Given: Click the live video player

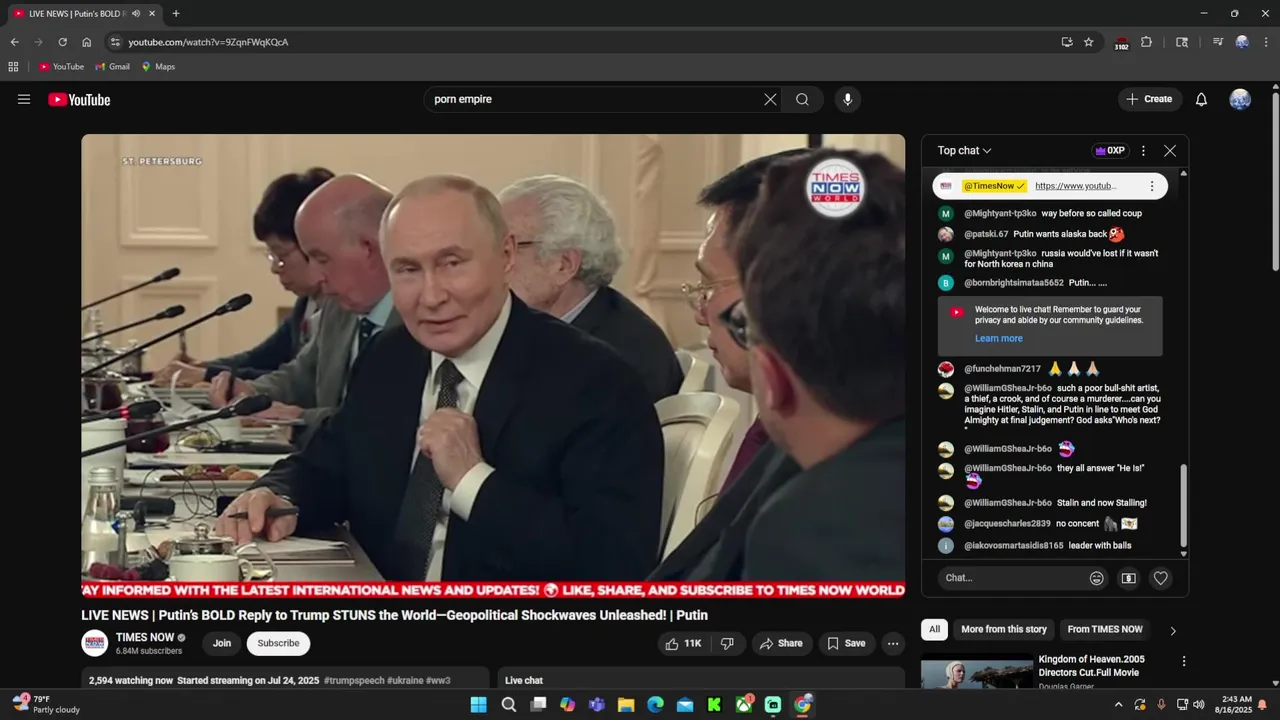Looking at the screenshot, I should click(493, 366).
